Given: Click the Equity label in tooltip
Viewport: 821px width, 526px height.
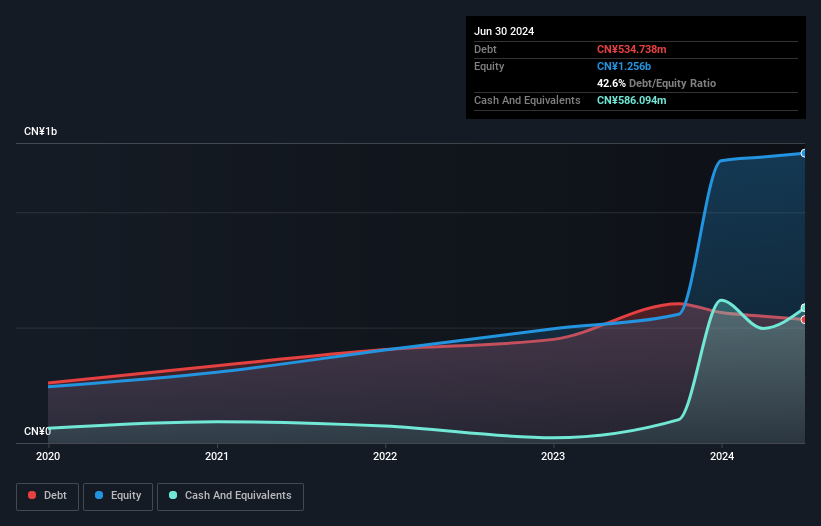Looking at the screenshot, I should click(489, 66).
